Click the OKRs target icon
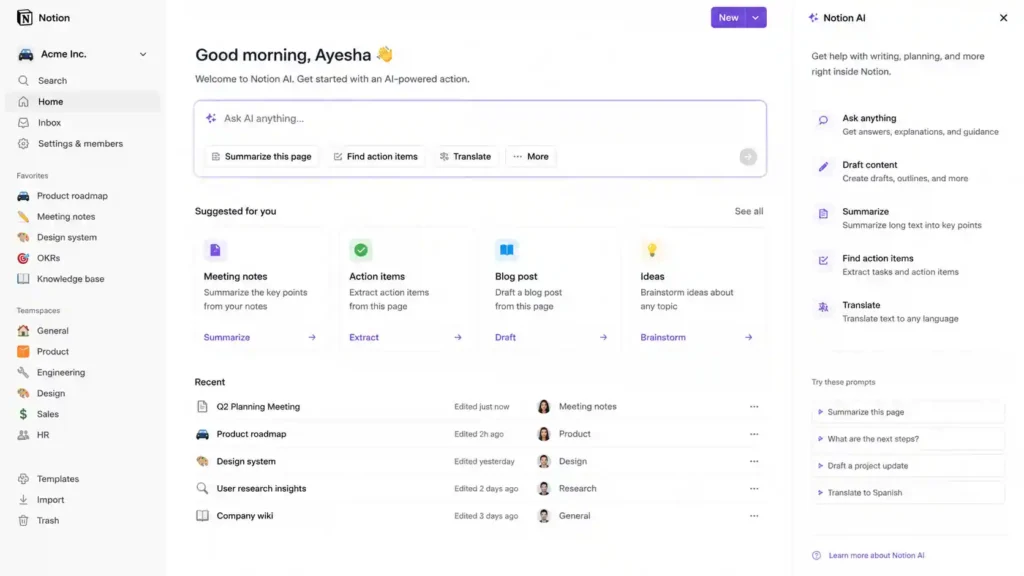 (24, 258)
